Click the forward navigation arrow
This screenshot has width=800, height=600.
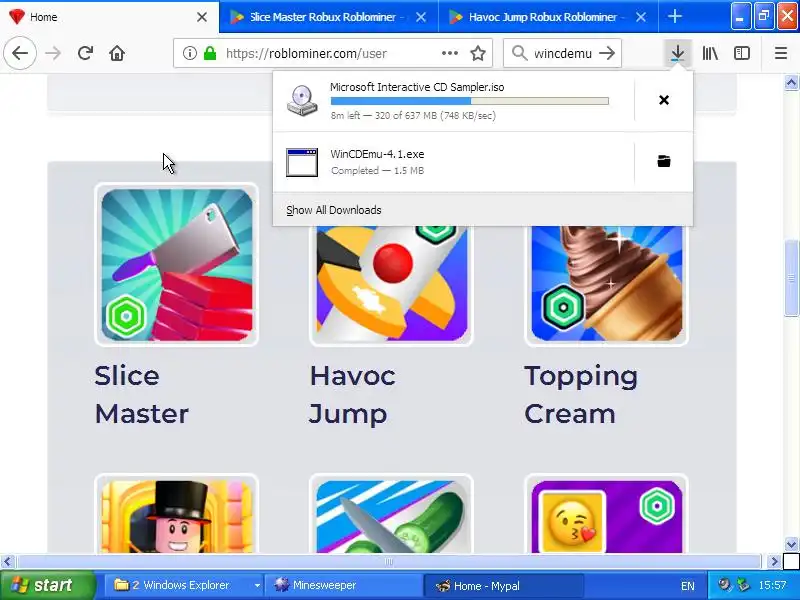pyautogui.click(x=53, y=53)
